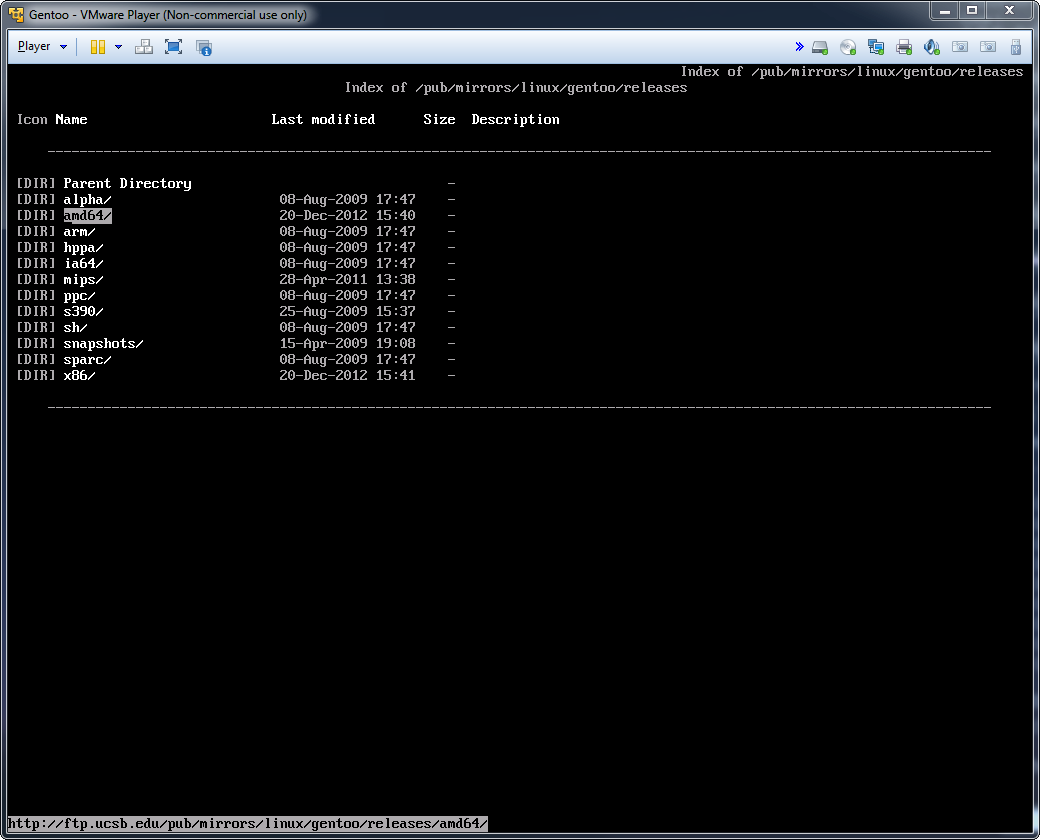
Task: Click the status line URL at the bottom
Action: click(x=248, y=823)
